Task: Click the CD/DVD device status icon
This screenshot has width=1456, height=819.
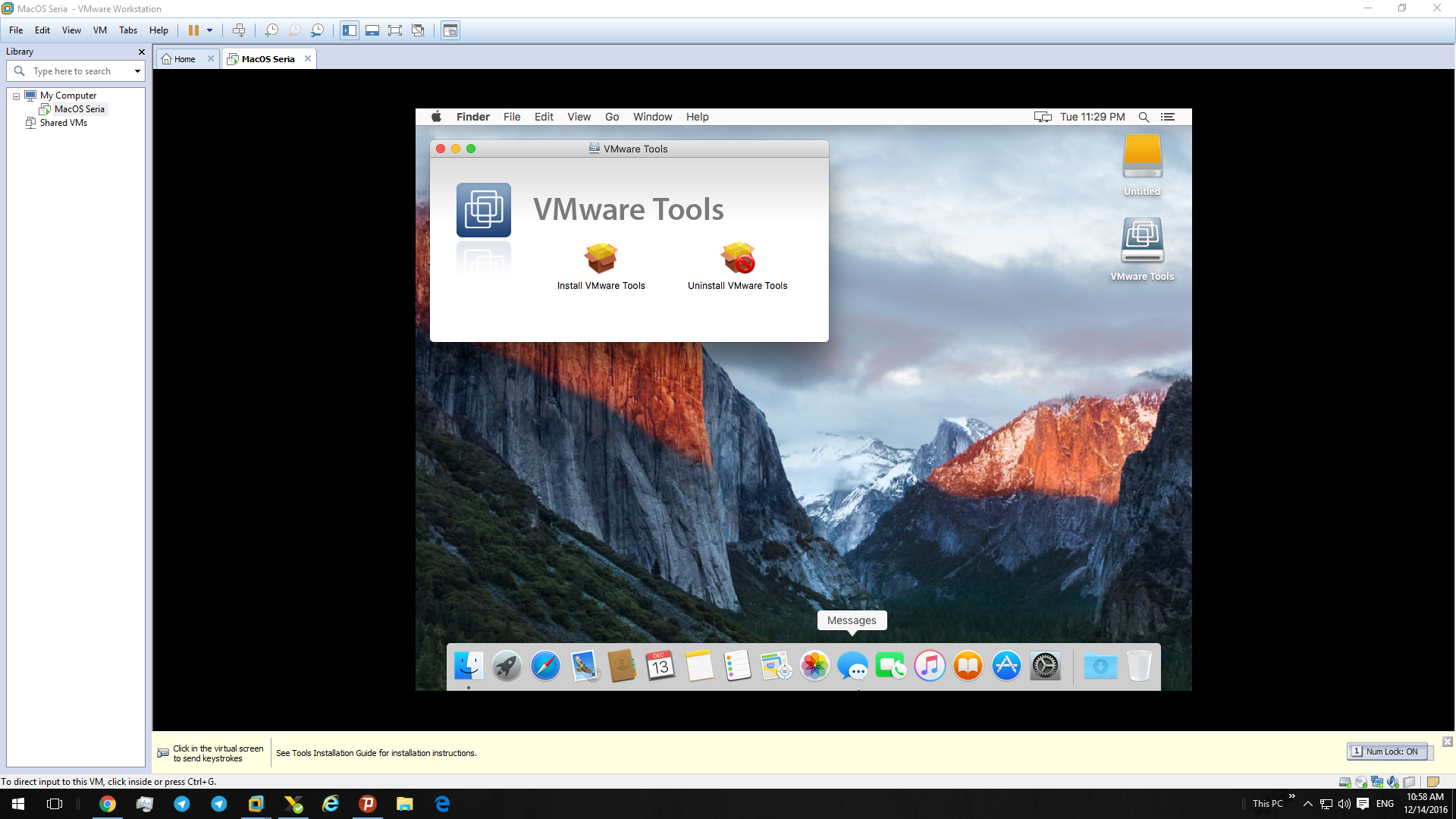Action: pos(1361,782)
